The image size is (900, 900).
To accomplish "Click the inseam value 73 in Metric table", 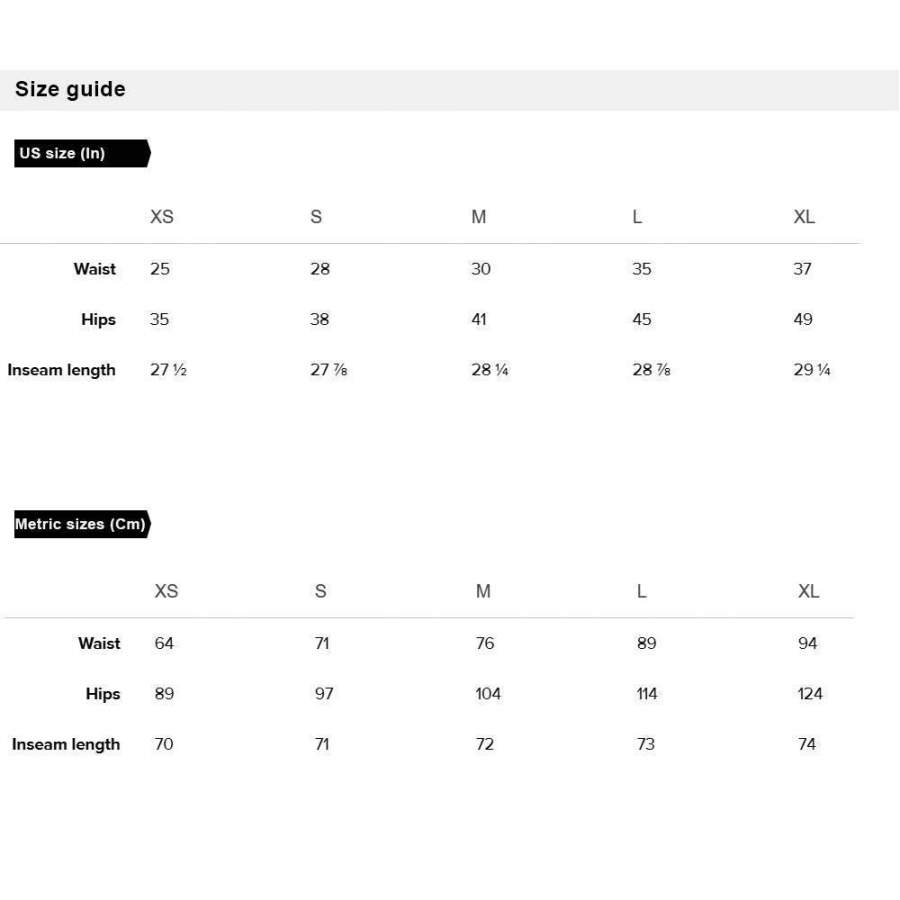I will pos(646,744).
